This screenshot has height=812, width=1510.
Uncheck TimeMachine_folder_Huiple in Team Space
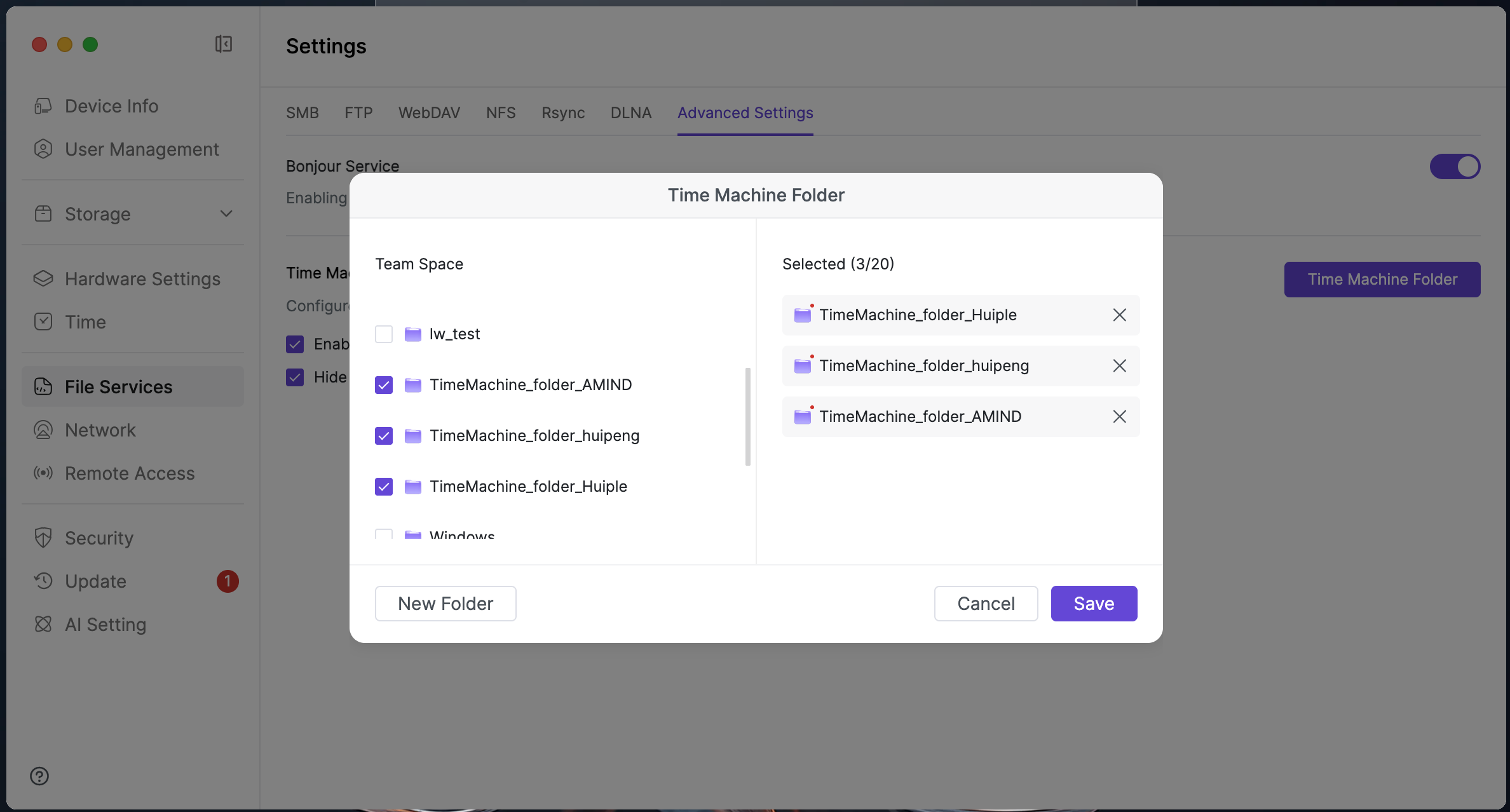(384, 487)
